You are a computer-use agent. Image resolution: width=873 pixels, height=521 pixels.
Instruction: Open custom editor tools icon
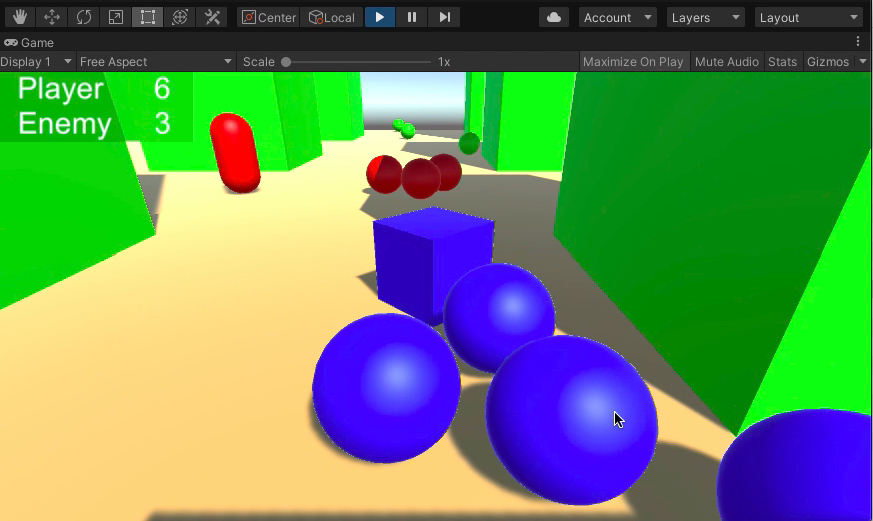(212, 17)
